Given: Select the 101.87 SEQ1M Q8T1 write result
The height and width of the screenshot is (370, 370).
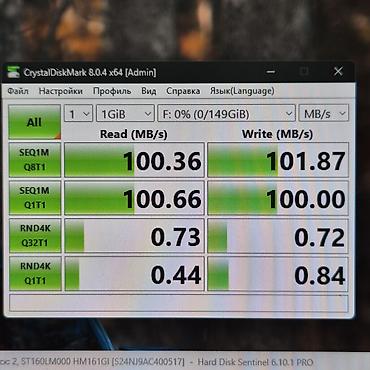Looking at the screenshot, I should 278,160.
